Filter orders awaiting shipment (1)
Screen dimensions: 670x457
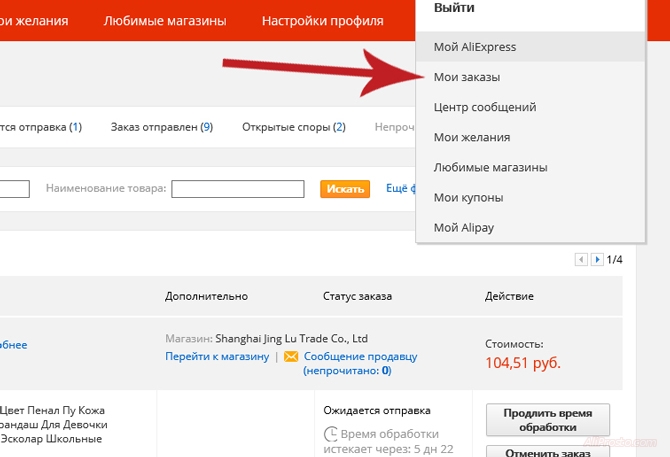tap(41, 127)
